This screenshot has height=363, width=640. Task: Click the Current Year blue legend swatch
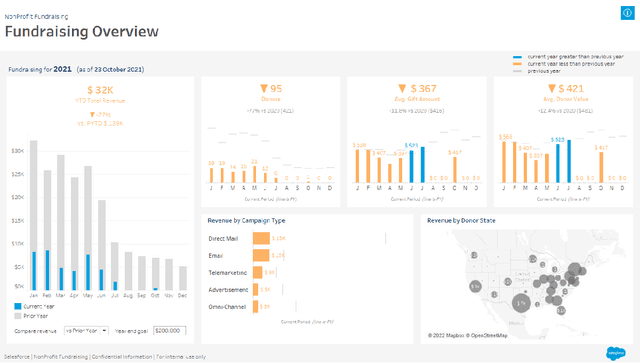pos(18,306)
